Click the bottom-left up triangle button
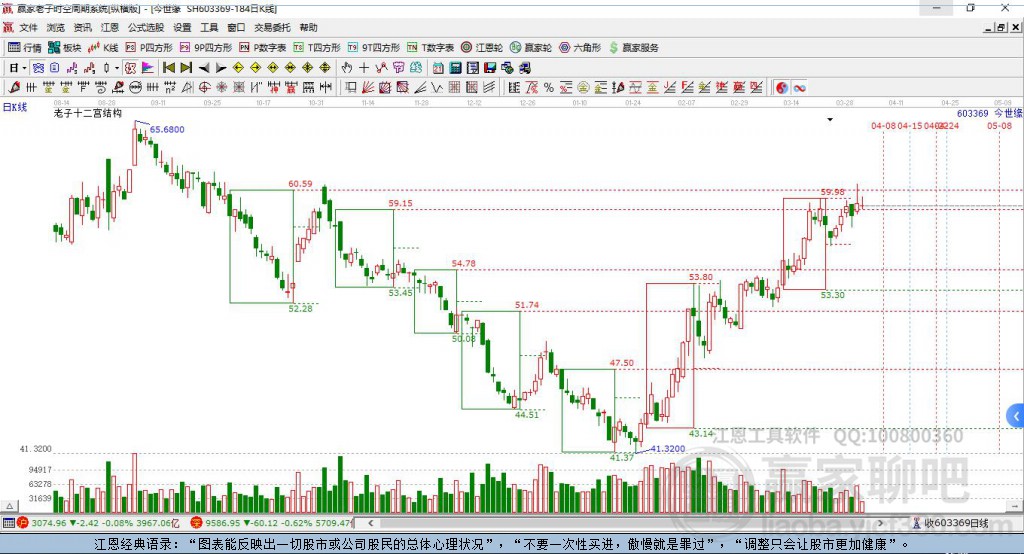This screenshot has width=1024, height=554. 9,506
